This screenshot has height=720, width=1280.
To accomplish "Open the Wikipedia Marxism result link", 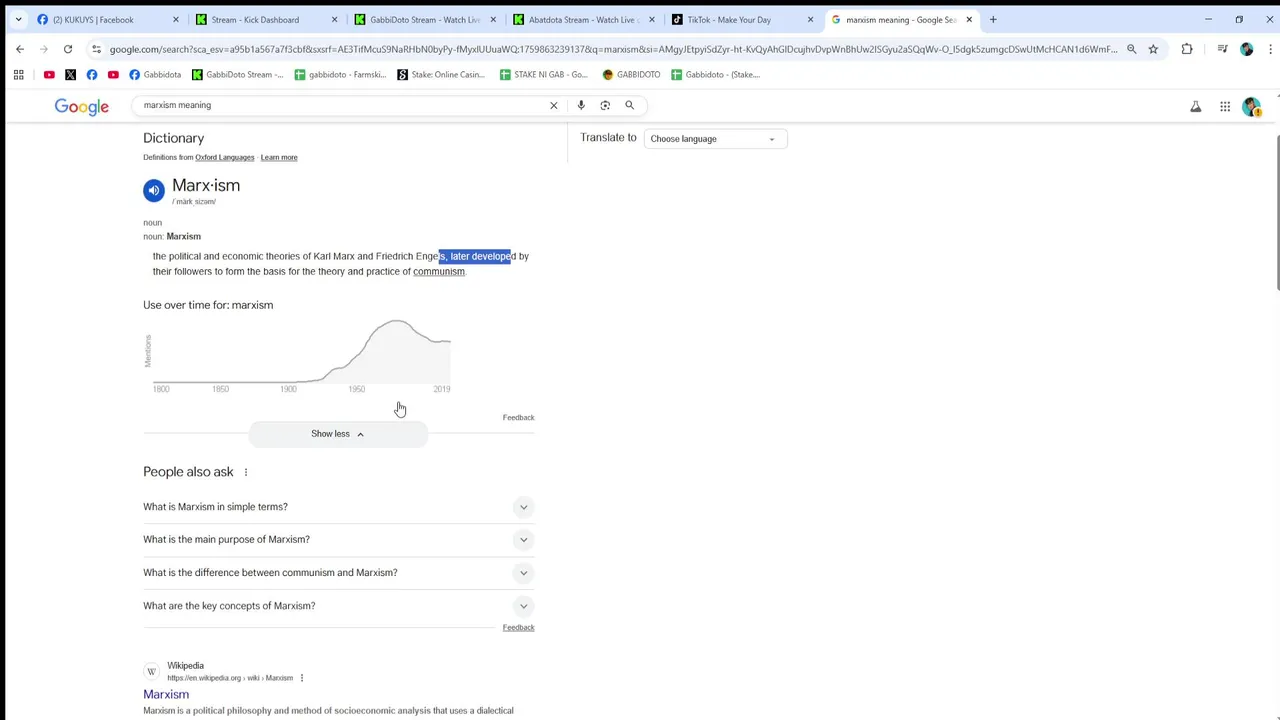I will pos(166,694).
